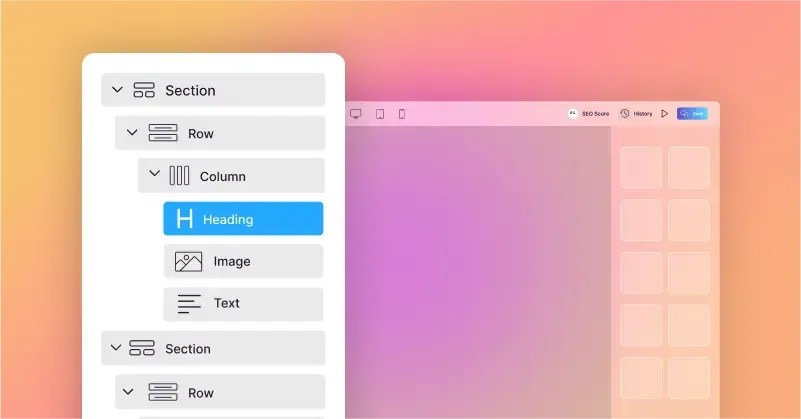Click the play preview icon

[x=665, y=113]
